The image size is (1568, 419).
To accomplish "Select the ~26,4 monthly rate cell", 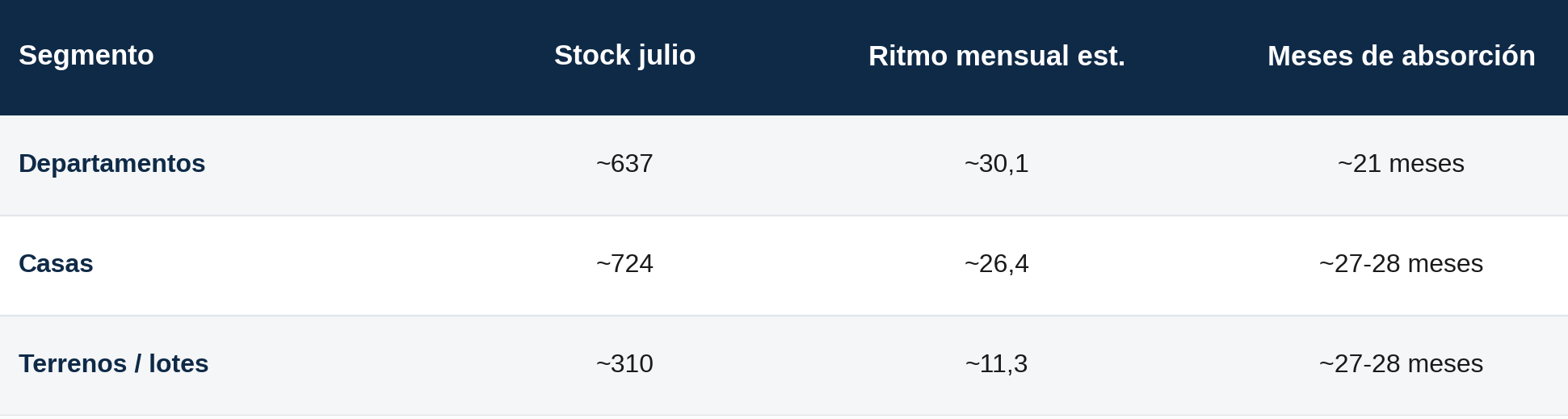I will pos(997,263).
